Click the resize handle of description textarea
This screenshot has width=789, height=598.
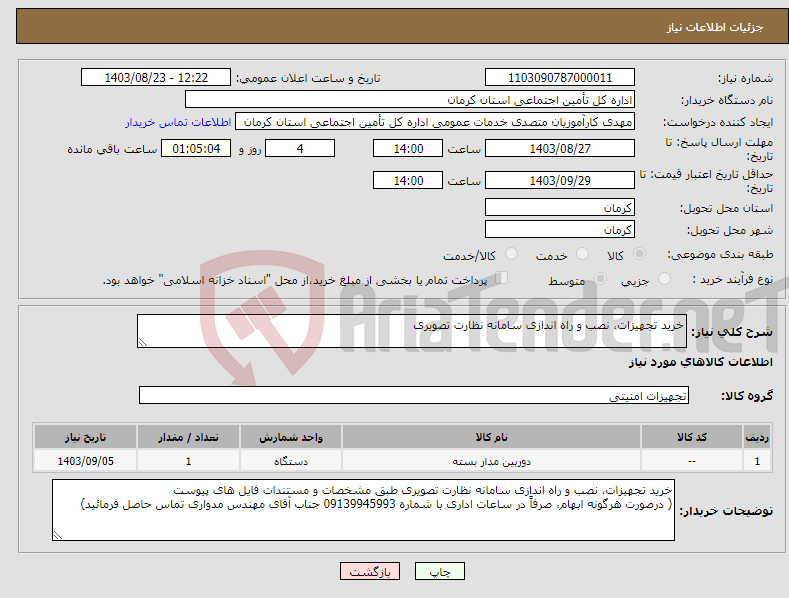coord(142,342)
